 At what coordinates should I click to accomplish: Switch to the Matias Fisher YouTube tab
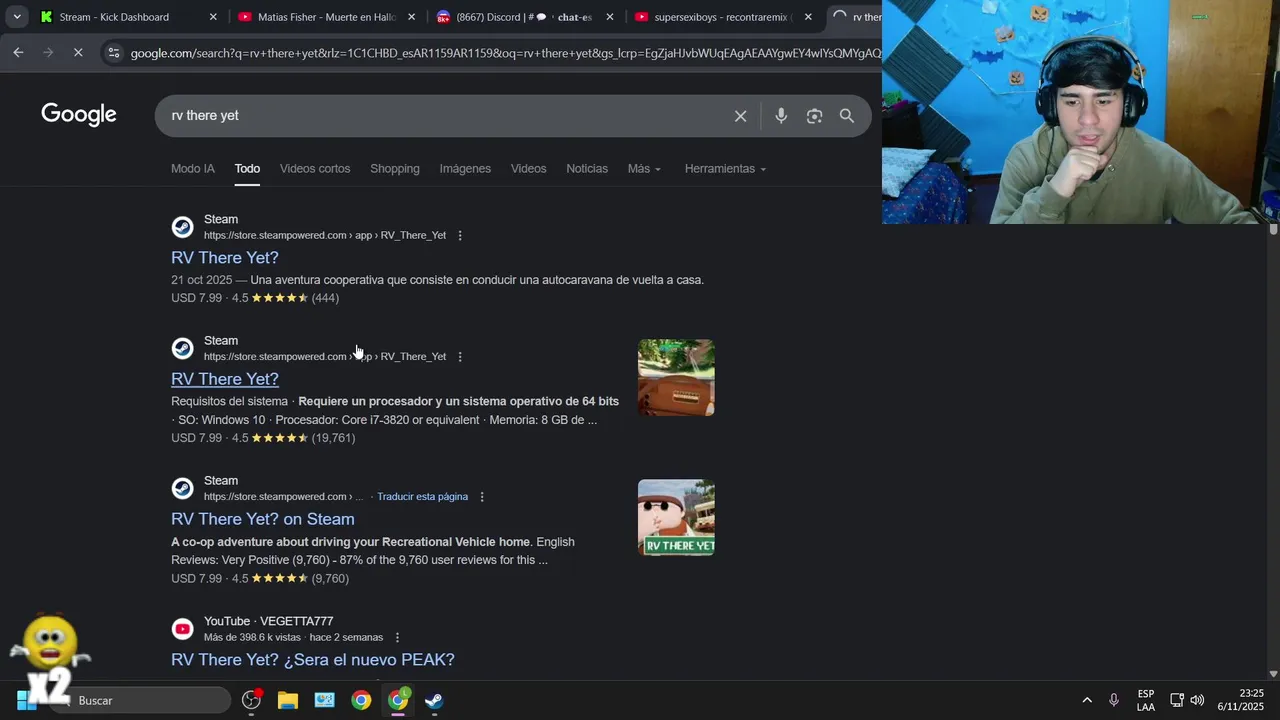[327, 17]
